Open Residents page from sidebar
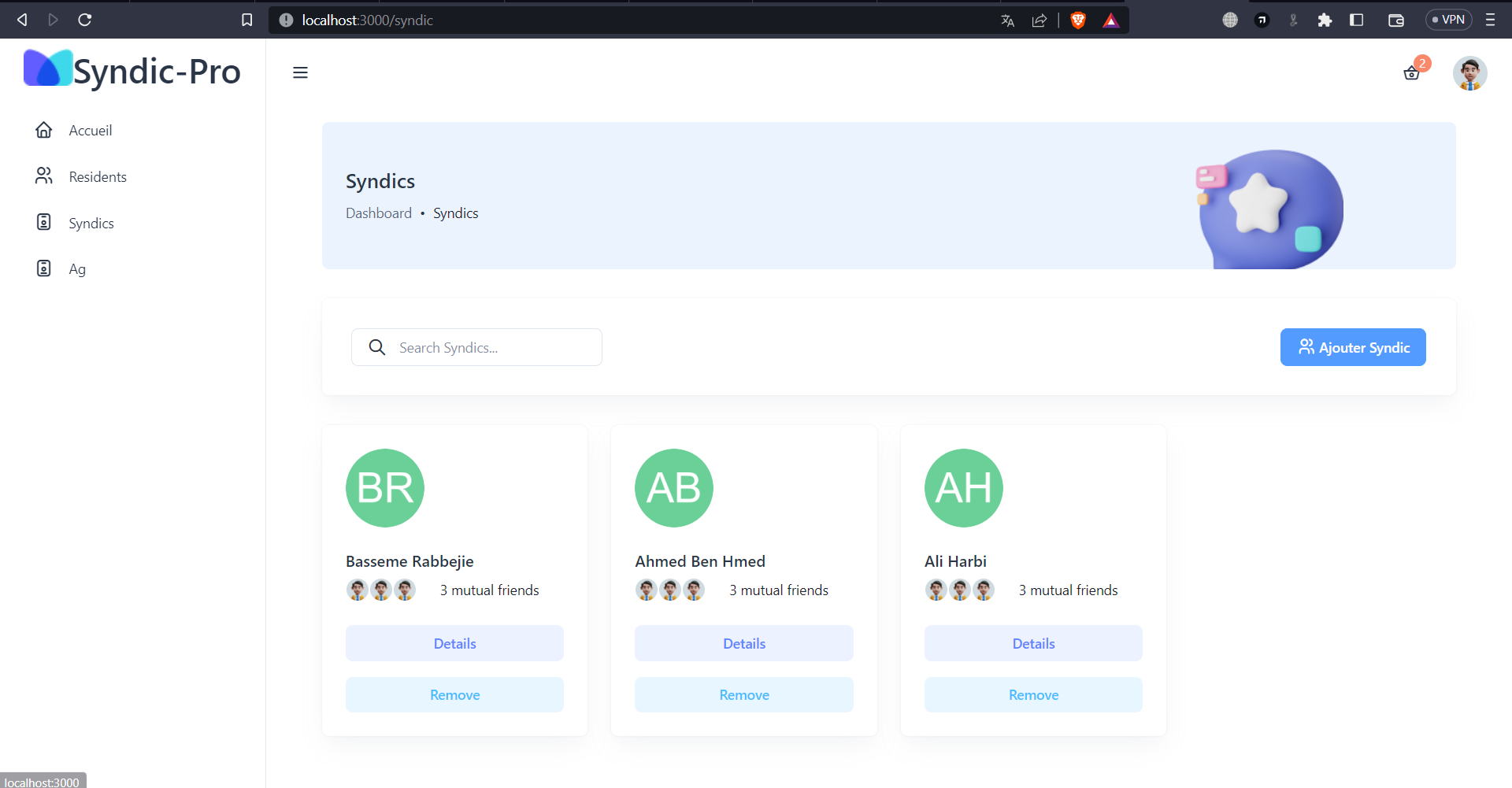 (x=97, y=177)
